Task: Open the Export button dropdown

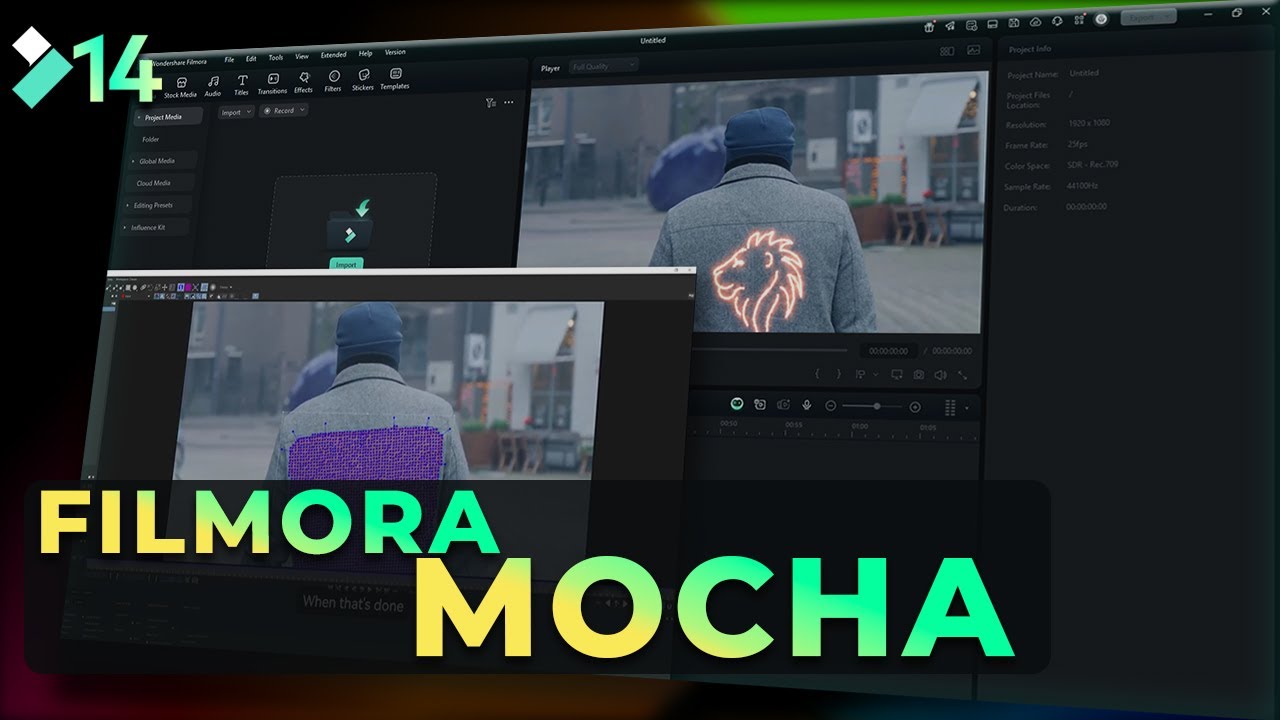Action: click(1148, 17)
